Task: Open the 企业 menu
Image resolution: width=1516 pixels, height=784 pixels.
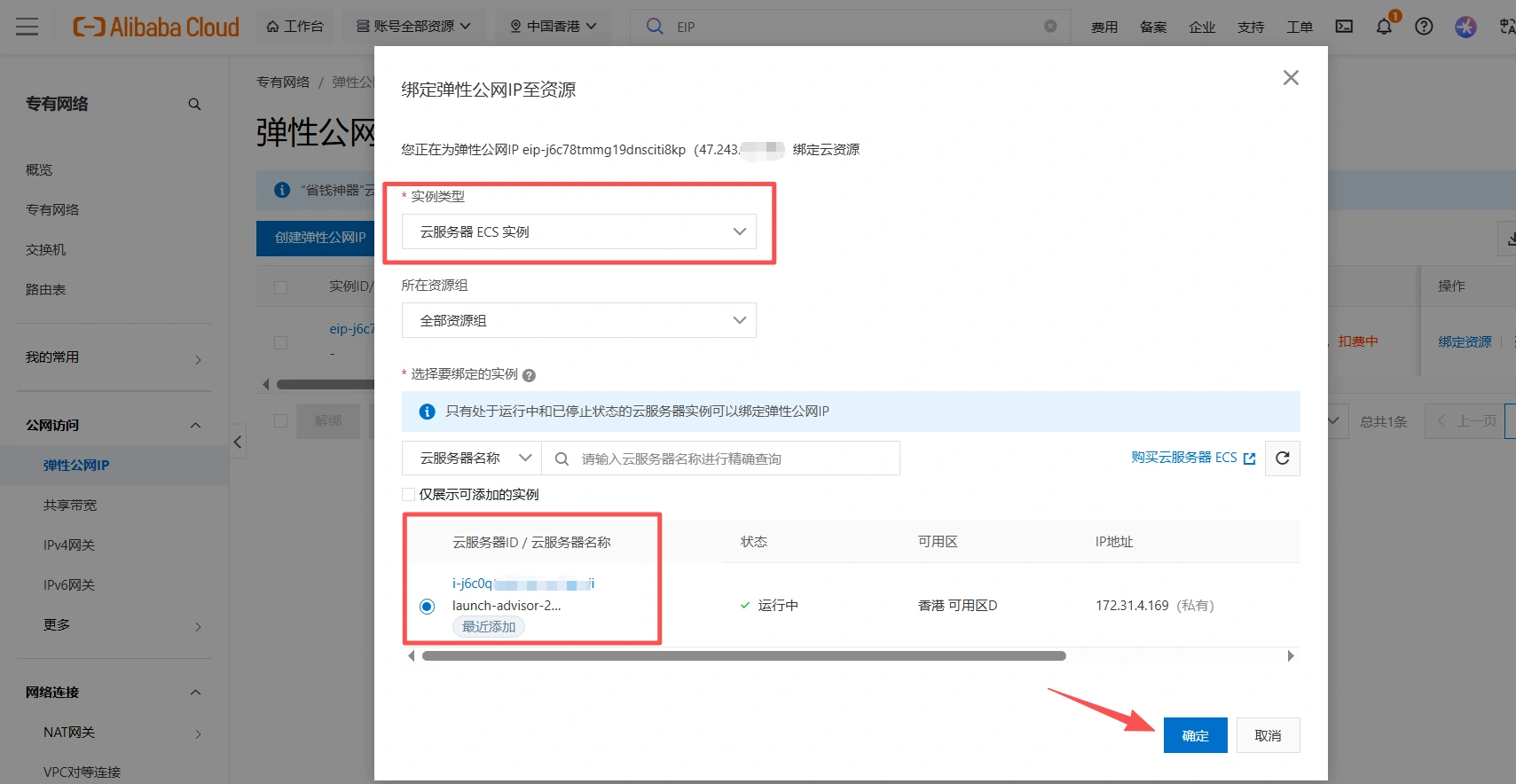Action: click(1202, 27)
